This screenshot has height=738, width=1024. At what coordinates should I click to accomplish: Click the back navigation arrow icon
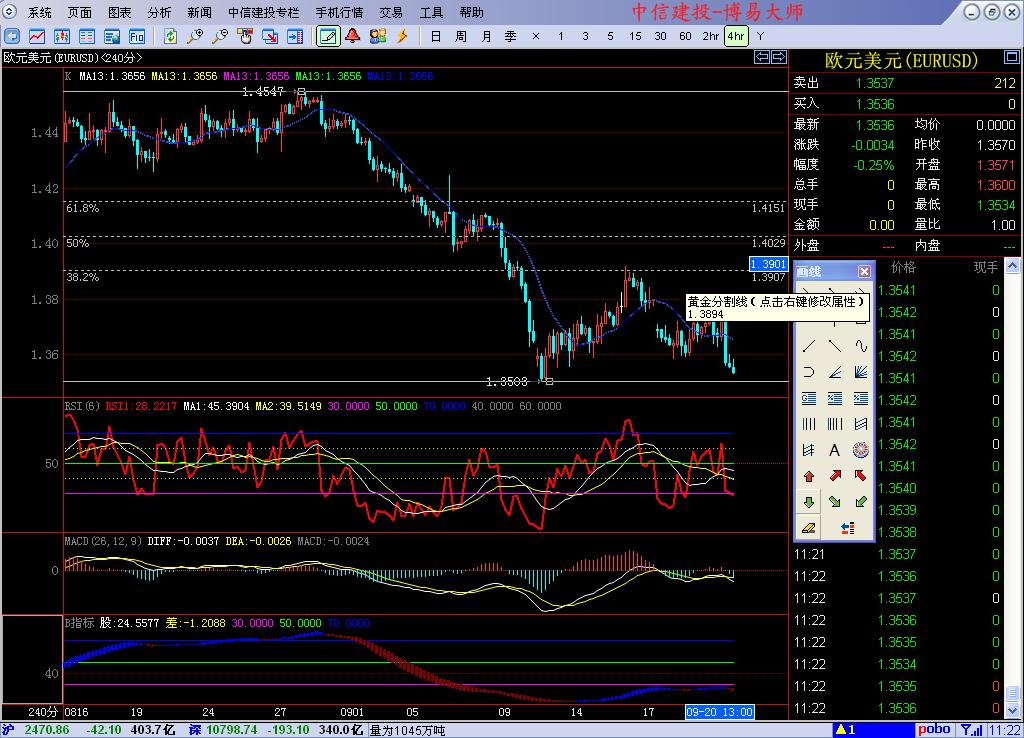coord(13,36)
